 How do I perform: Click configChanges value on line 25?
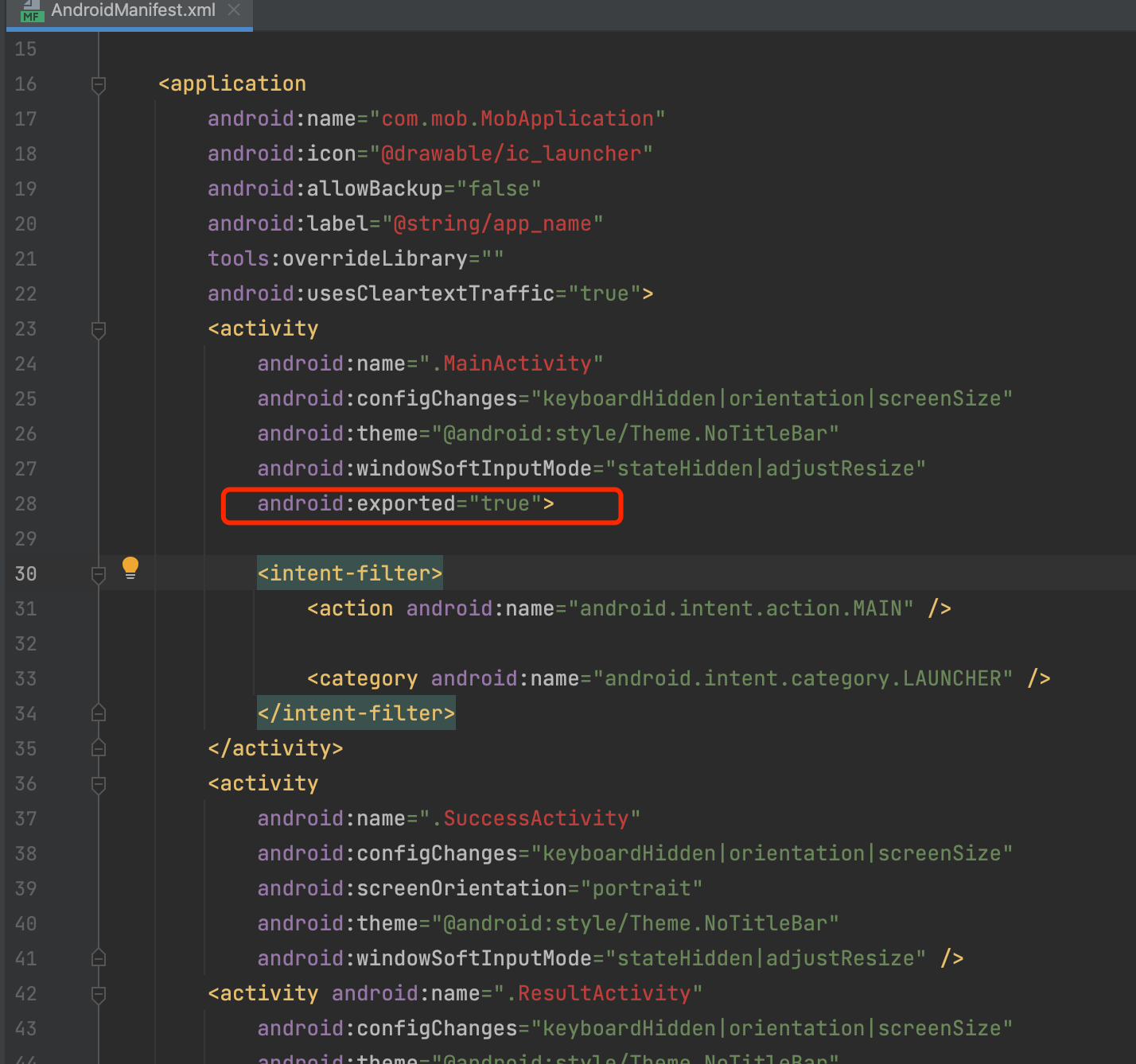click(x=772, y=398)
